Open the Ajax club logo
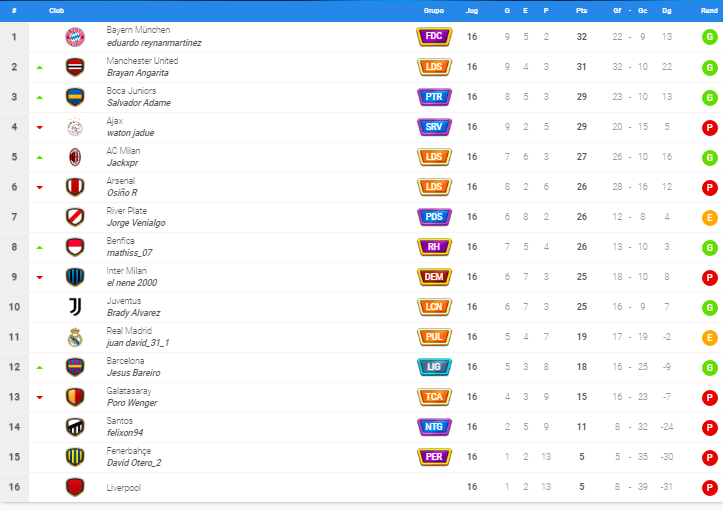This screenshot has width=723, height=511. pos(75,127)
